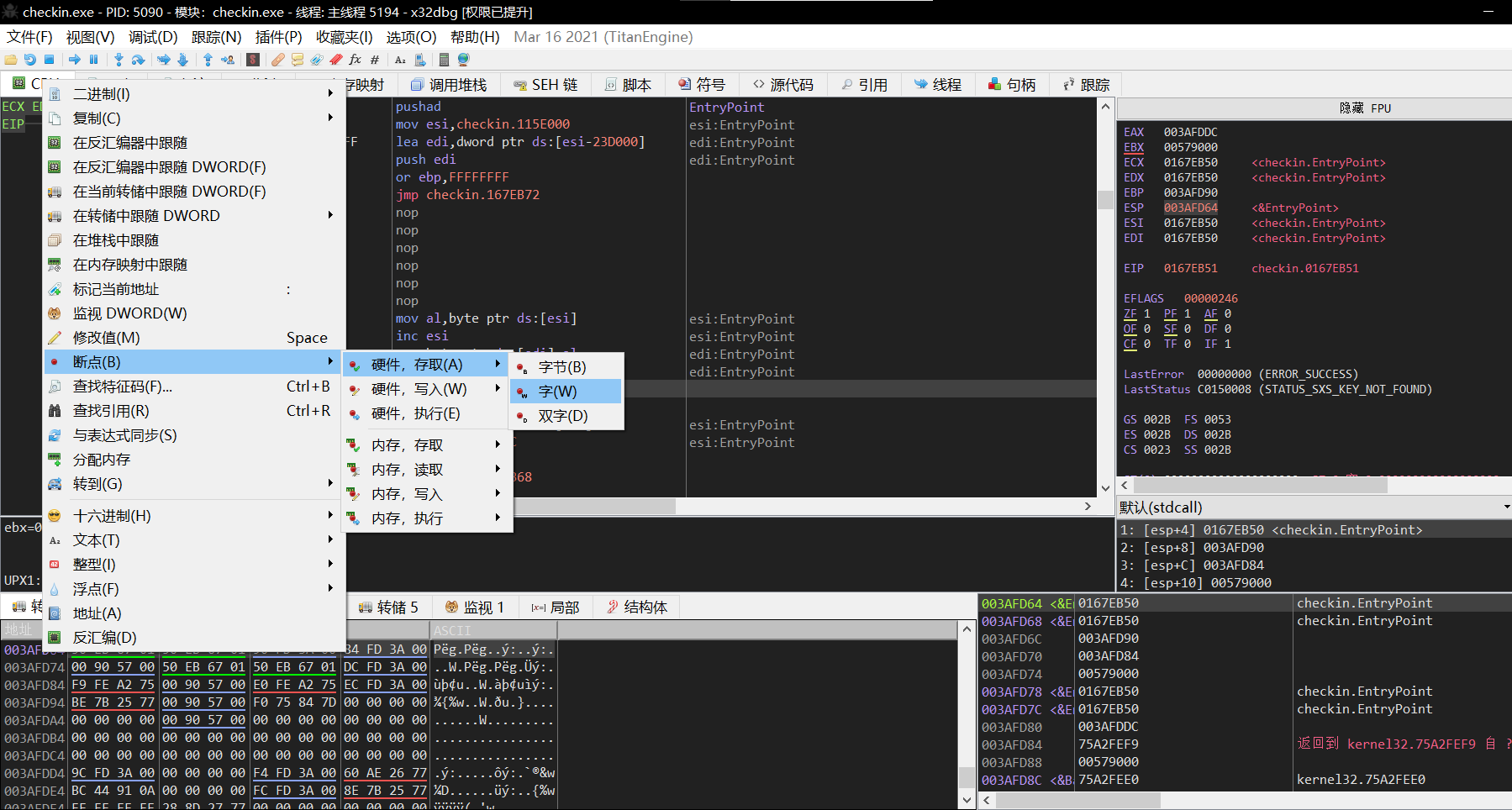Open the 默认(stdcall) calling convention dropdown
1512x810 pixels.
coord(1314,507)
